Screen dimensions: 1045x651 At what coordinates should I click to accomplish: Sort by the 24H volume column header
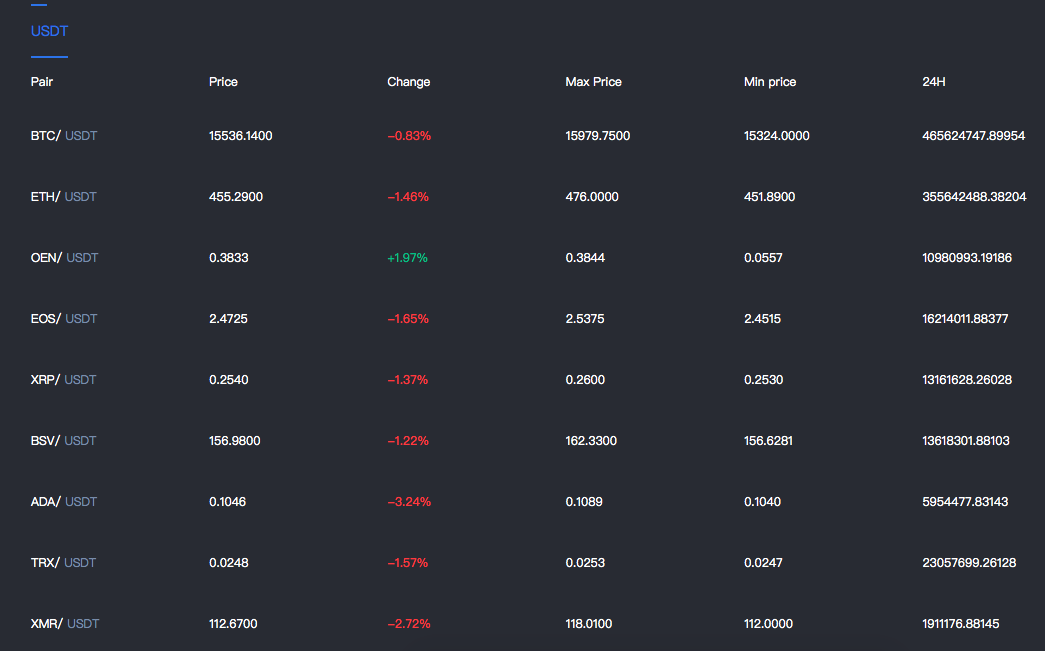pyautogui.click(x=934, y=82)
